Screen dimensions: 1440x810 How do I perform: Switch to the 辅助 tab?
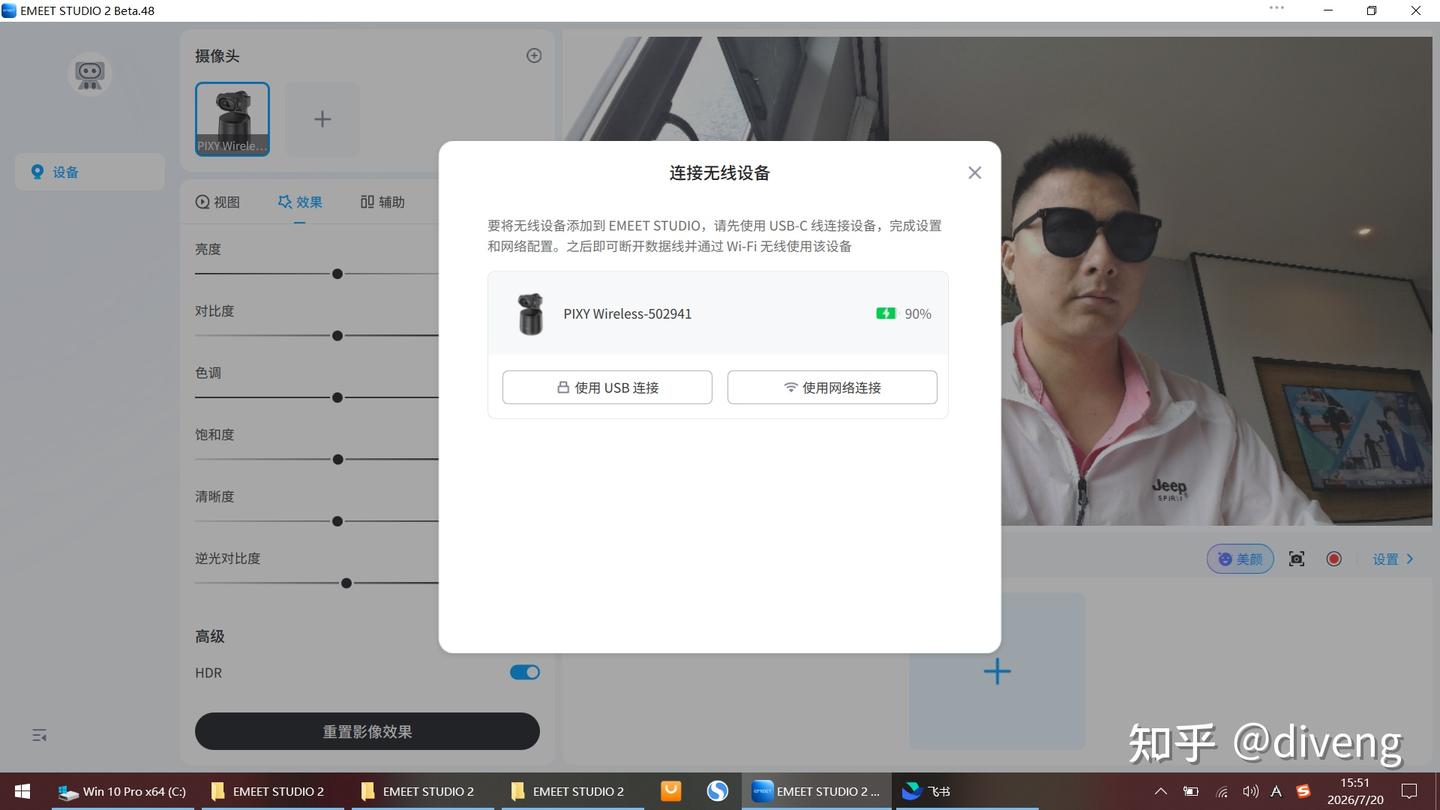coord(382,202)
